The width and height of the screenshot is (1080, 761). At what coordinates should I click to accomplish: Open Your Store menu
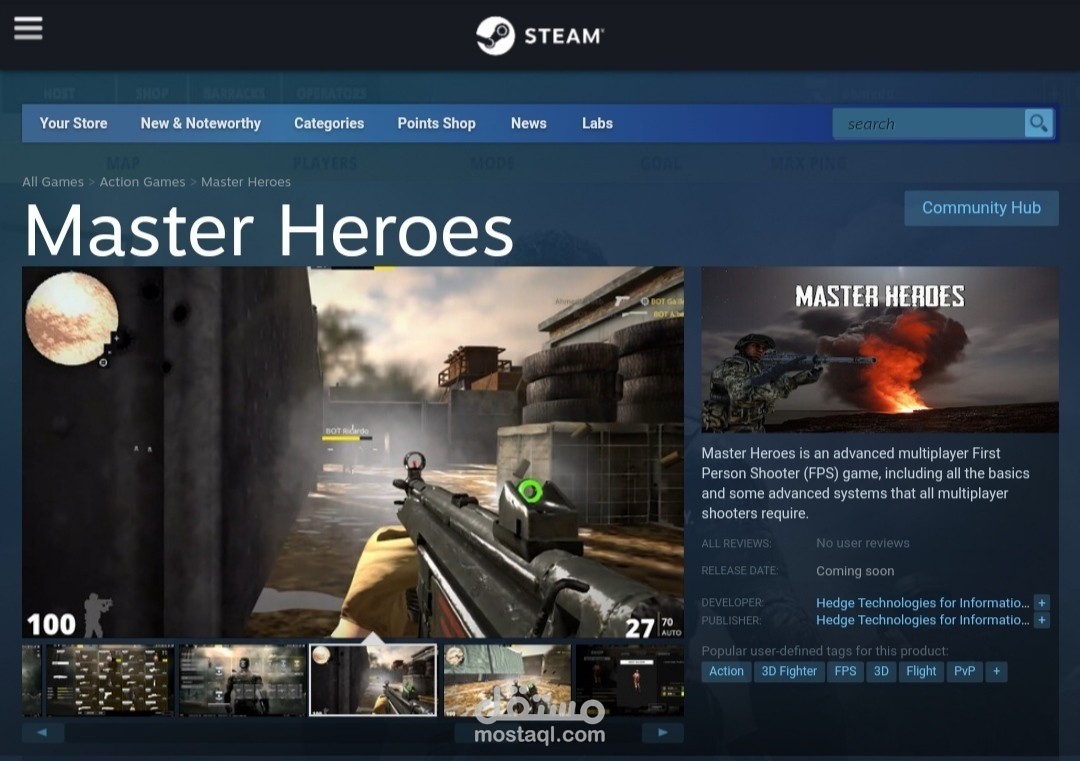[x=73, y=123]
